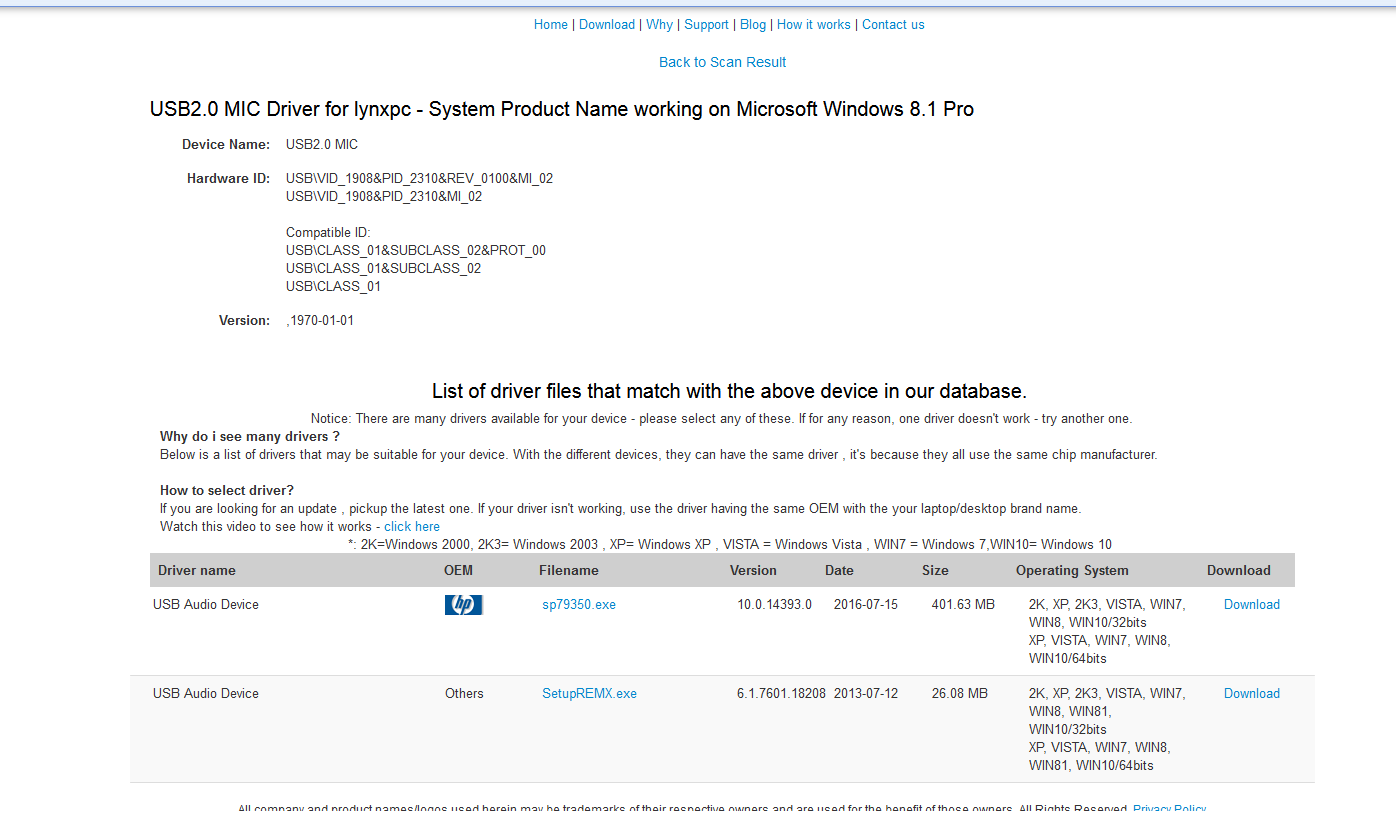
Task: Select size 401.63 MB cell
Action: [x=963, y=605]
